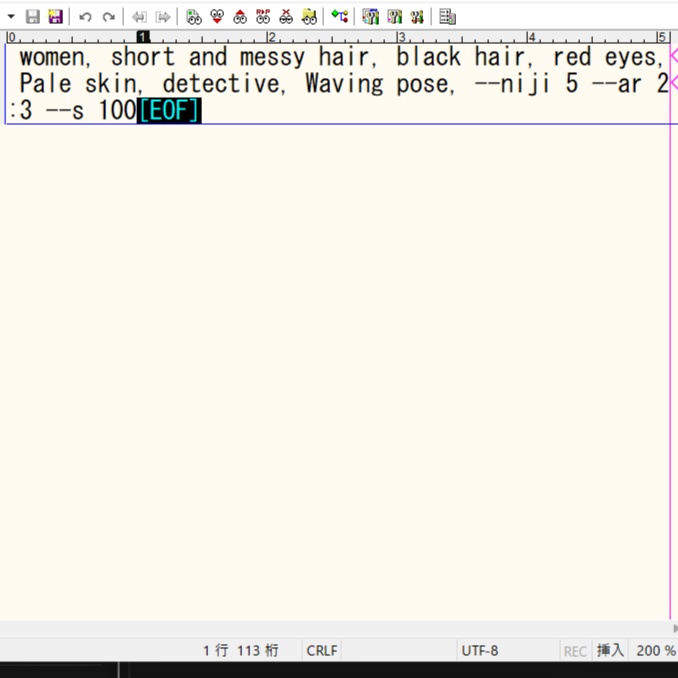Click the line and column indicator "1 行 113 桁"
Viewport: 678px width, 678px height.
pos(241,650)
